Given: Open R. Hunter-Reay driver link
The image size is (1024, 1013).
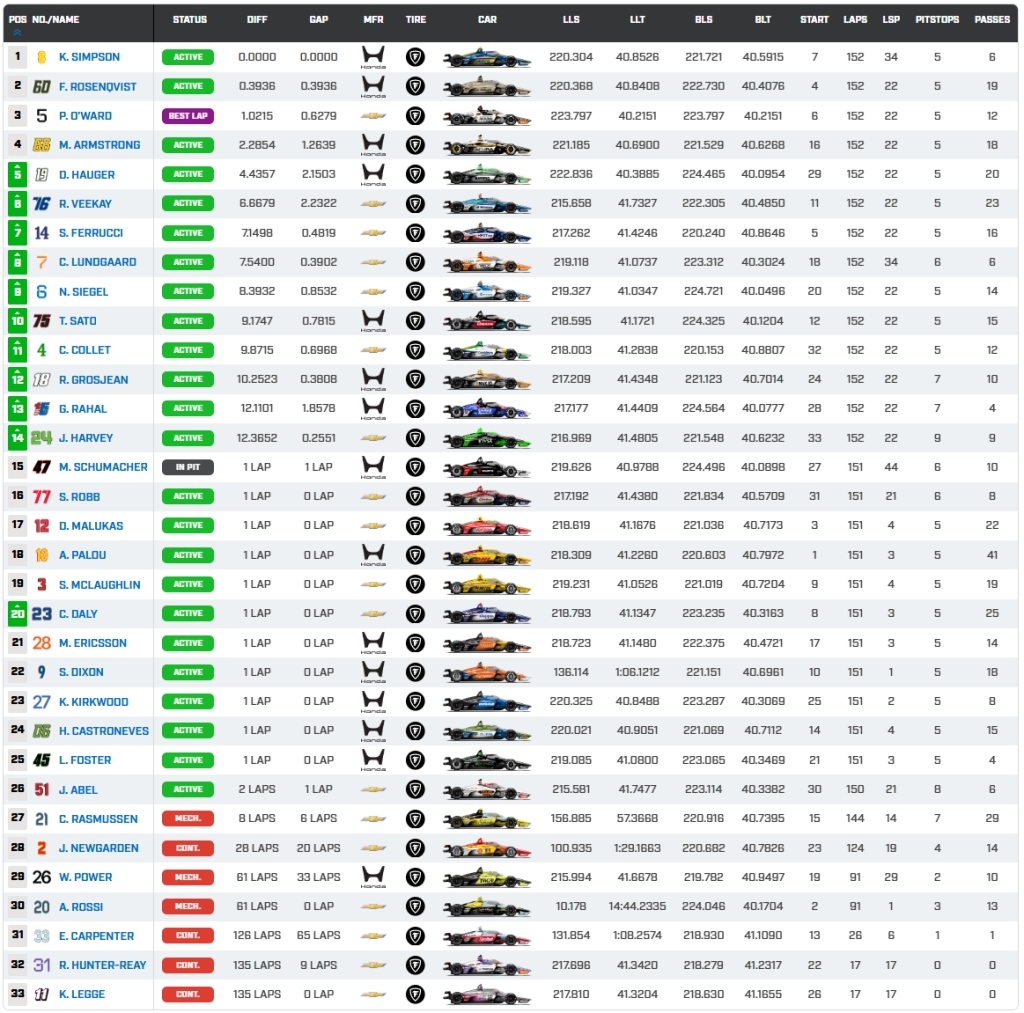Looking at the screenshot, I should pos(103,965).
